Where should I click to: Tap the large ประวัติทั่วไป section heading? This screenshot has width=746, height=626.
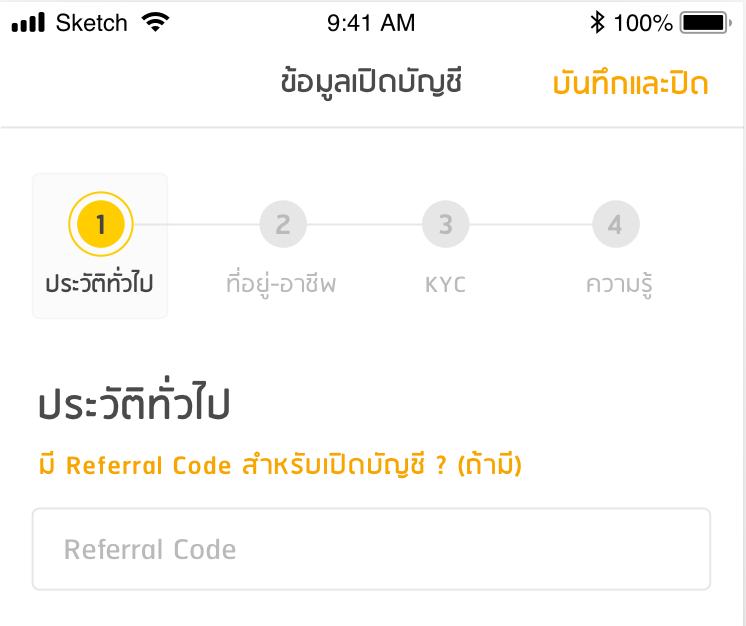coord(134,406)
